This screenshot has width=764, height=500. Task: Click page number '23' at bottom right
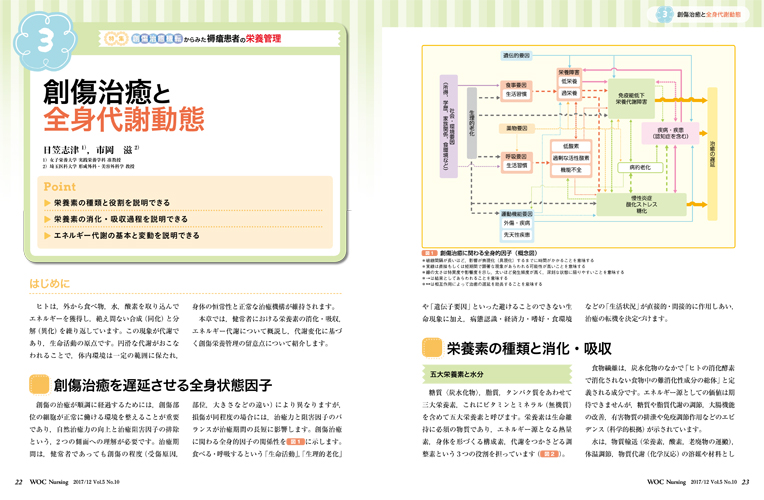[745, 482]
